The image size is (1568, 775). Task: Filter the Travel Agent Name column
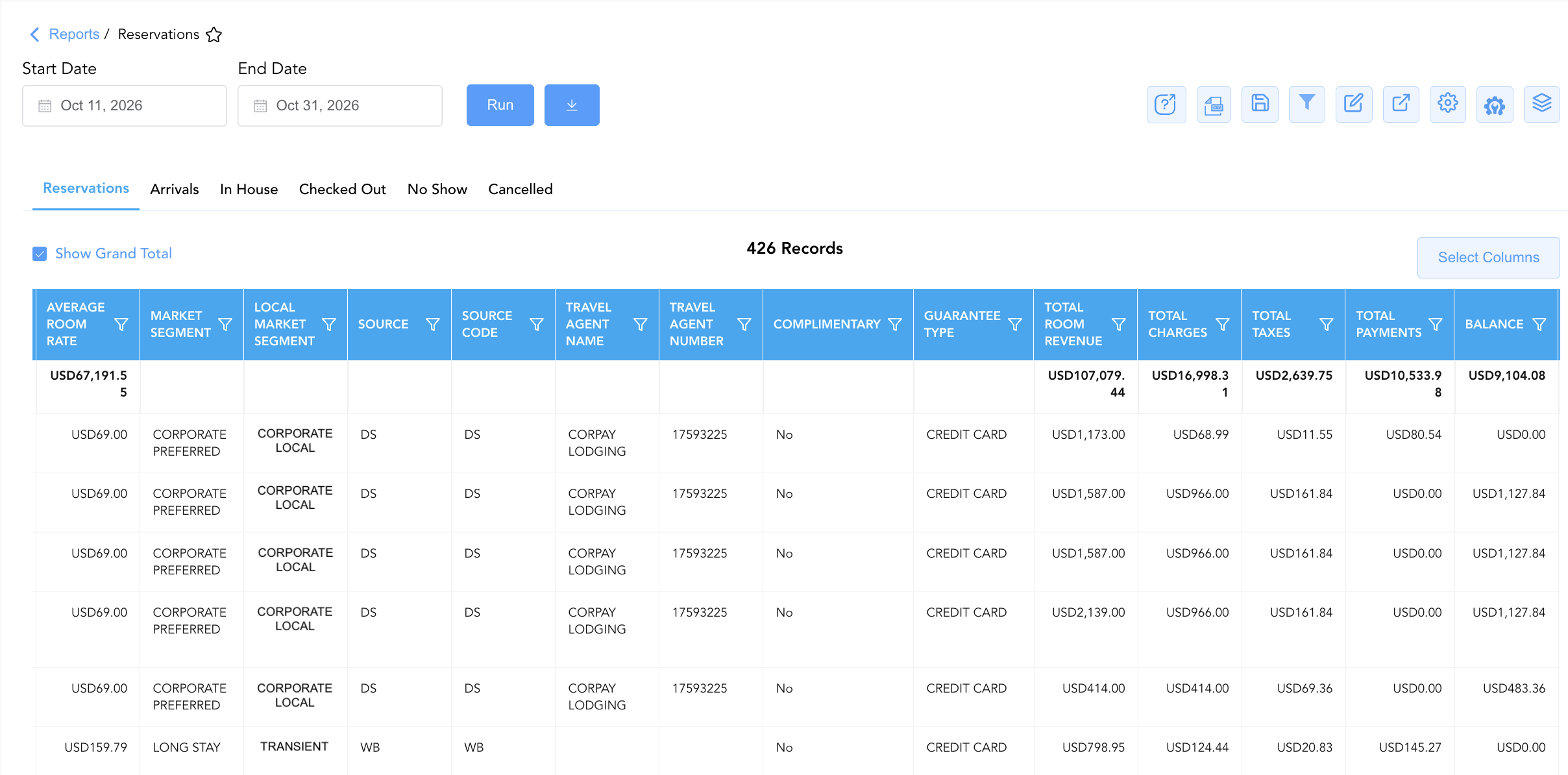point(641,324)
